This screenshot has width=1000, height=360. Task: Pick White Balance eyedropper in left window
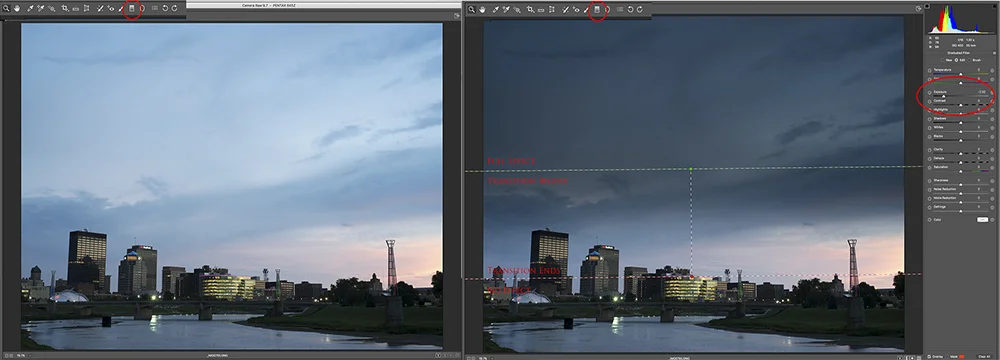[30, 8]
